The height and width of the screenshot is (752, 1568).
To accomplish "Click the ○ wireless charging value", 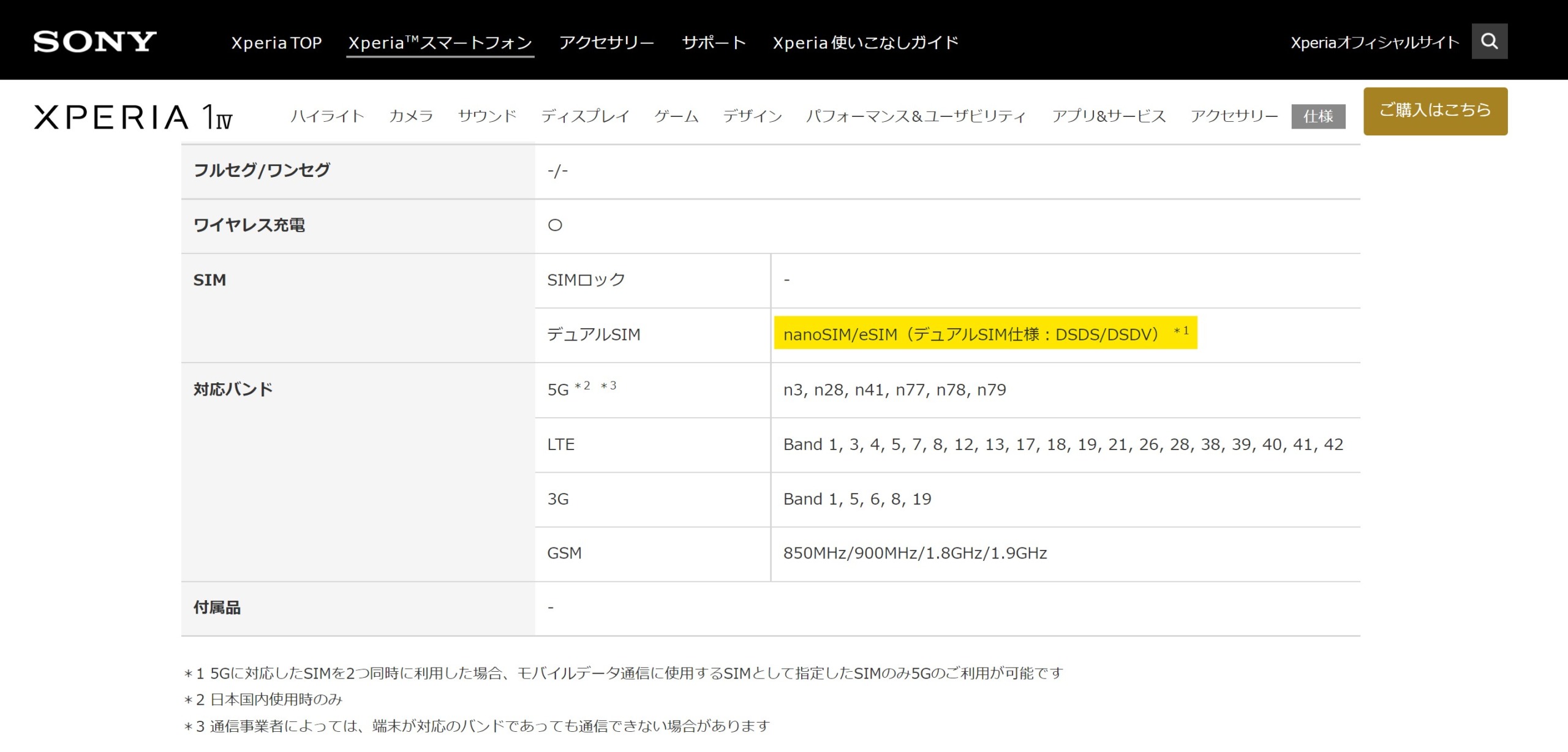I will click(555, 225).
